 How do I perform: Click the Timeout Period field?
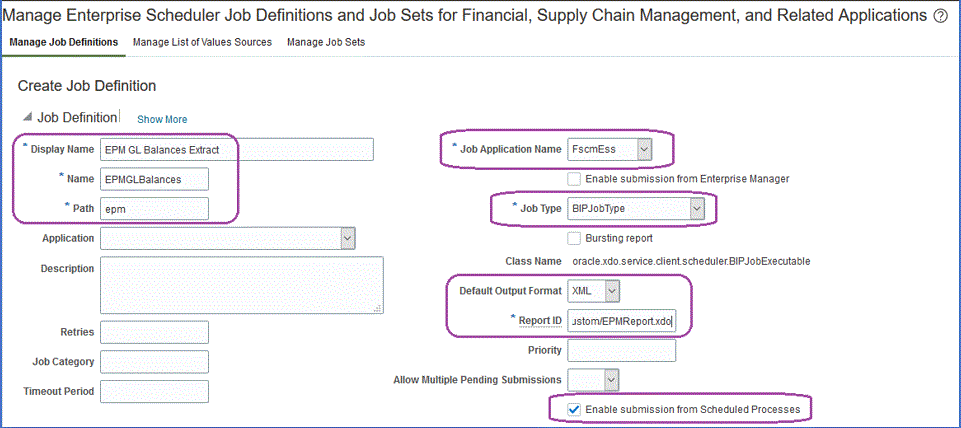[x=155, y=391]
